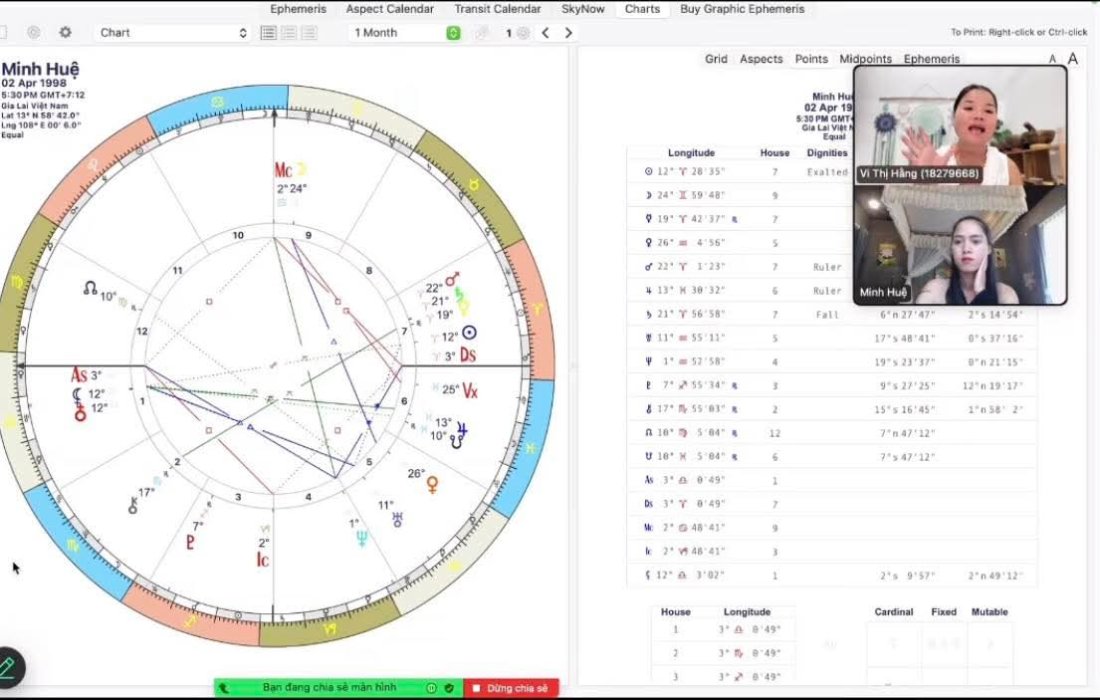Screen dimensions: 1100x700
Task: Click the step count stepper beside 1
Action: [522, 33]
